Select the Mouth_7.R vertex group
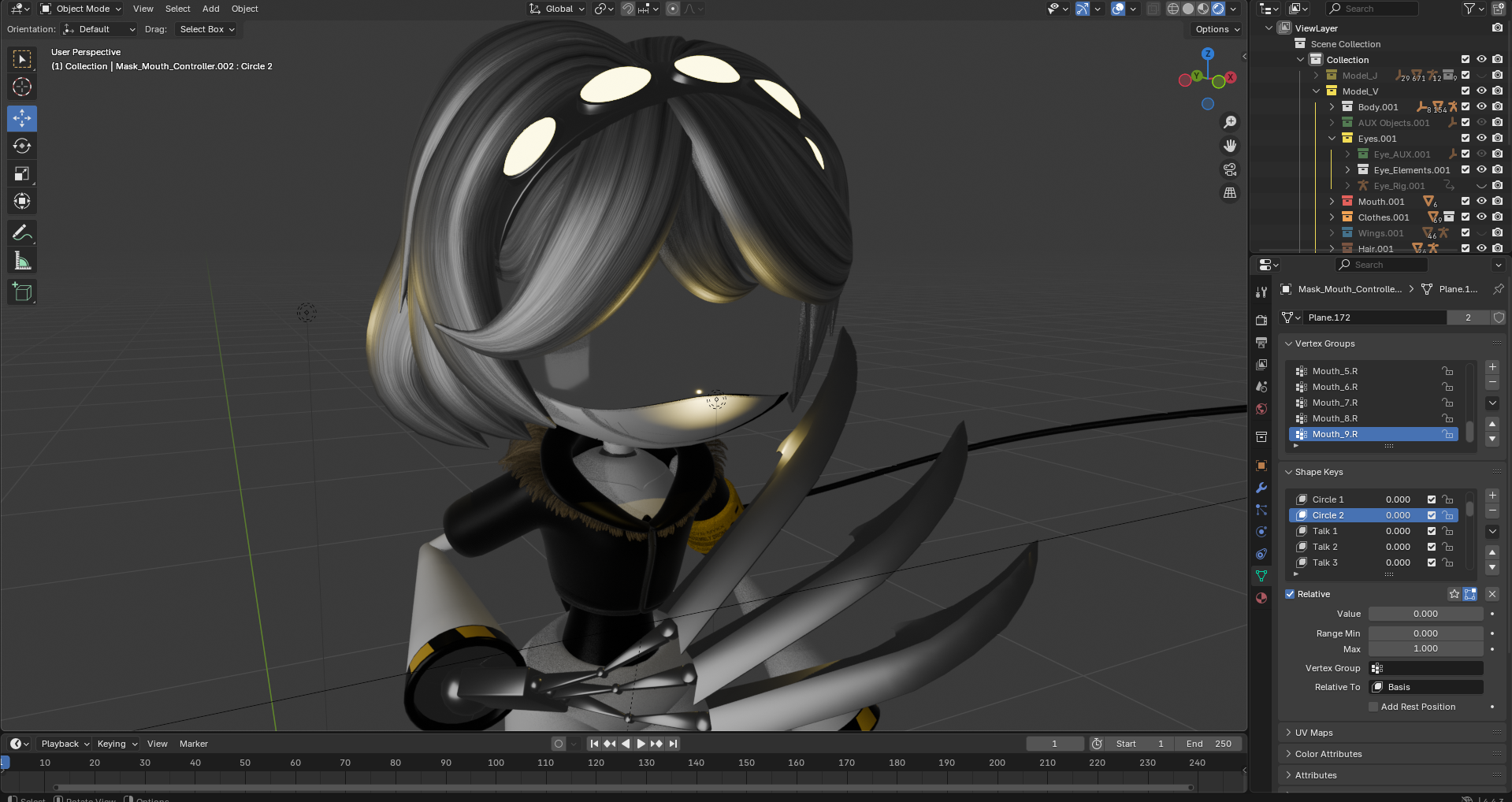The height and width of the screenshot is (802, 1512). (1373, 403)
